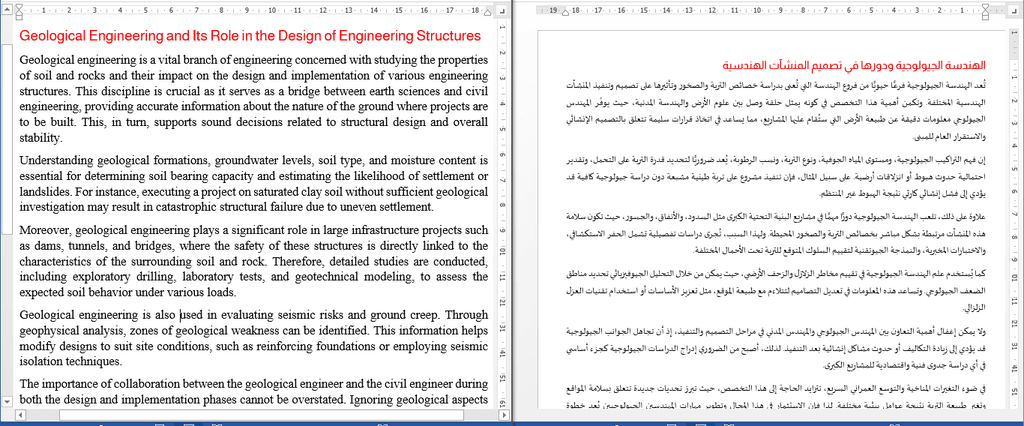Select the first line indent marker on the English ruler

[x=19, y=7]
